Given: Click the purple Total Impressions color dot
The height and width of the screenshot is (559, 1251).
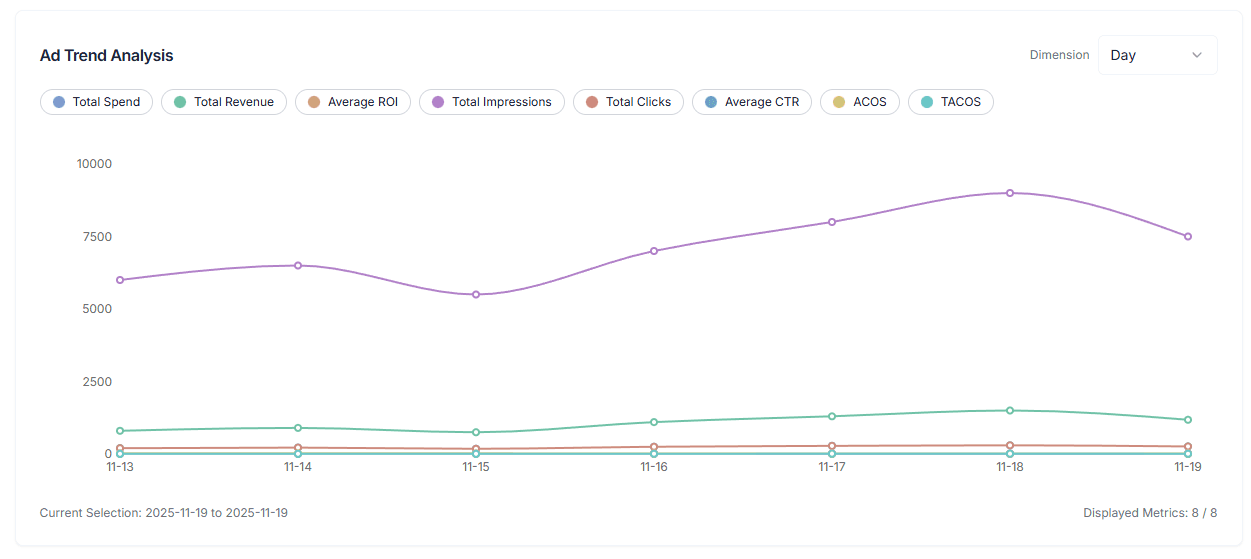Looking at the screenshot, I should click(438, 102).
